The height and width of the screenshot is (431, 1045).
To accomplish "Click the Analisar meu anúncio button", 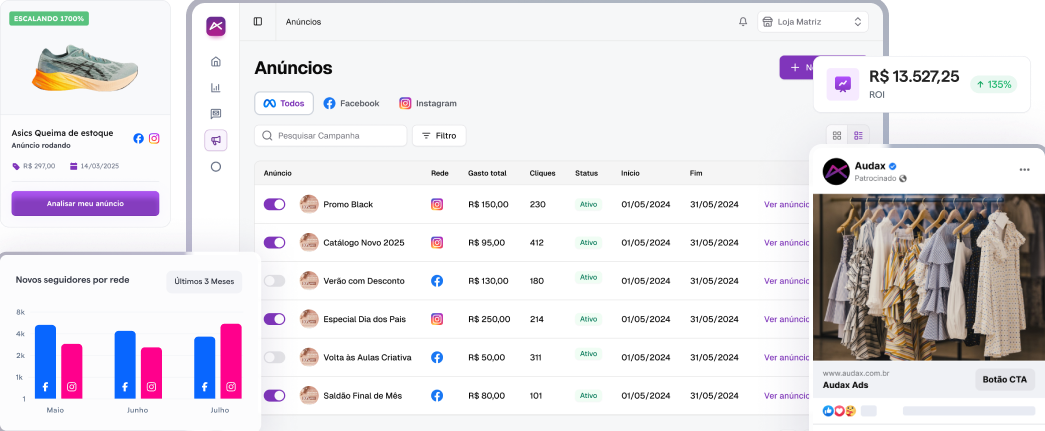I will (x=85, y=203).
